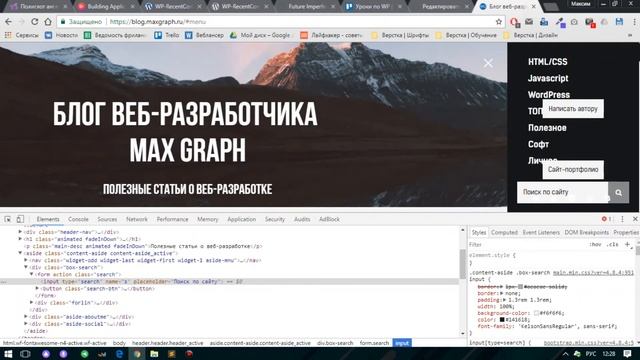Open the Trello bookmark
The height and width of the screenshot is (360, 640).
click(x=167, y=36)
